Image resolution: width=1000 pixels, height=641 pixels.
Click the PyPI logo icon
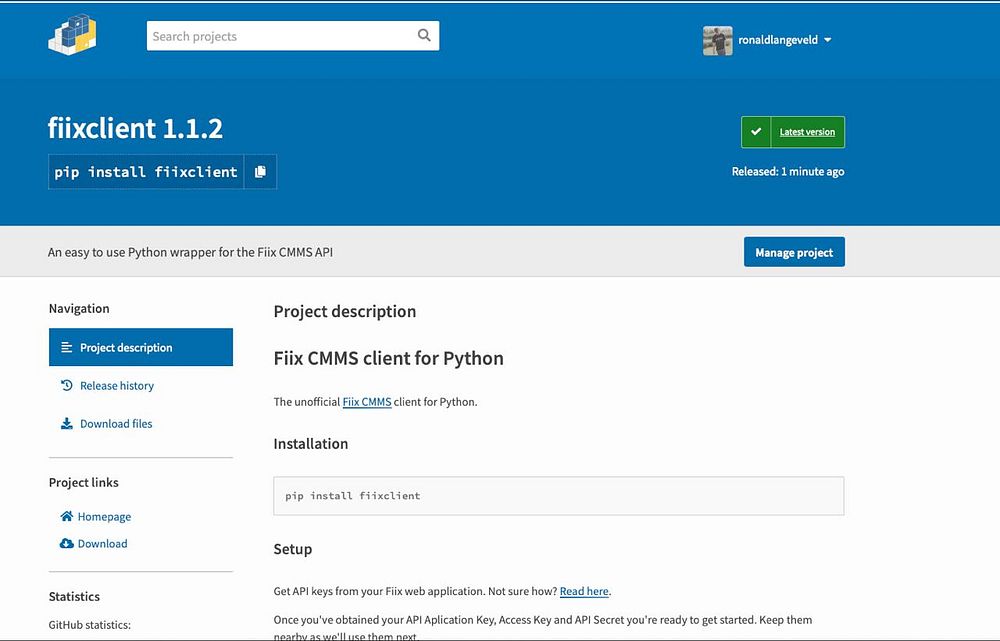coord(72,35)
